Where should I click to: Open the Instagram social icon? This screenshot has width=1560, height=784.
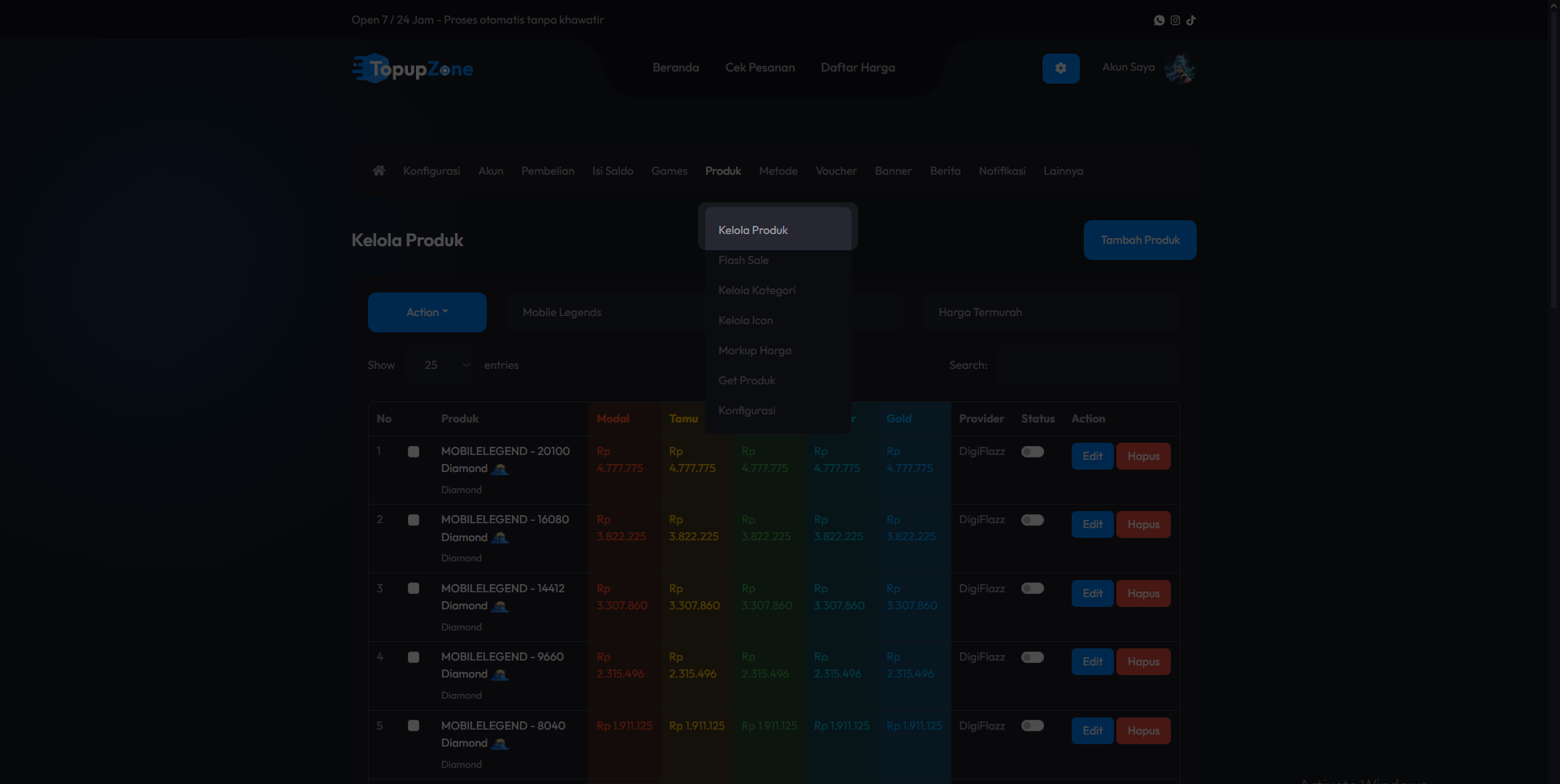click(x=1175, y=20)
